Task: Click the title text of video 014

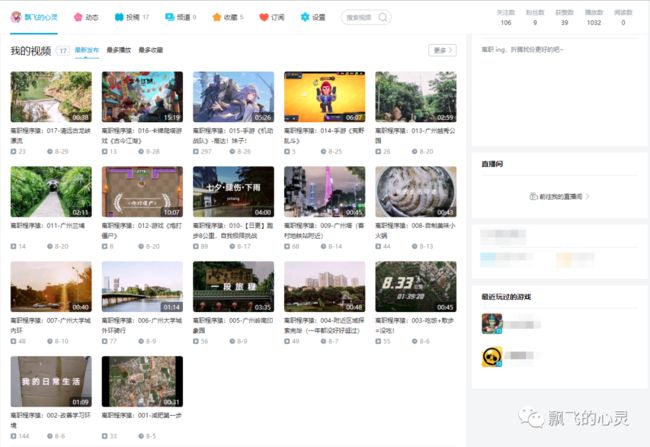Action: 324,136
